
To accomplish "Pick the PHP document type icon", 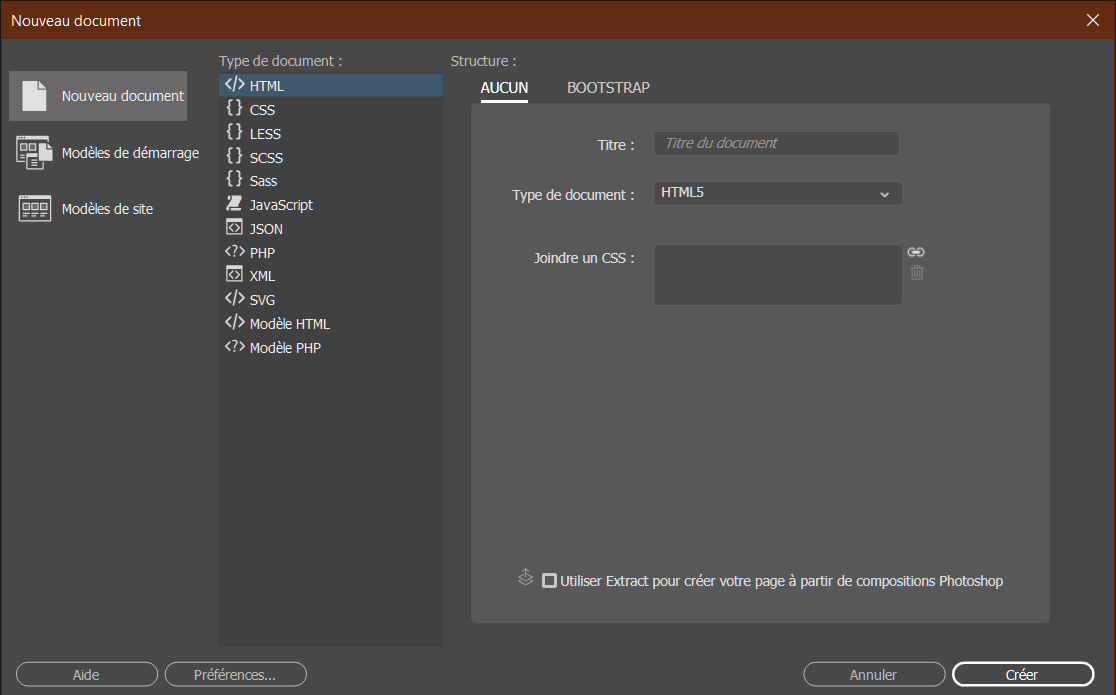I will coord(234,252).
